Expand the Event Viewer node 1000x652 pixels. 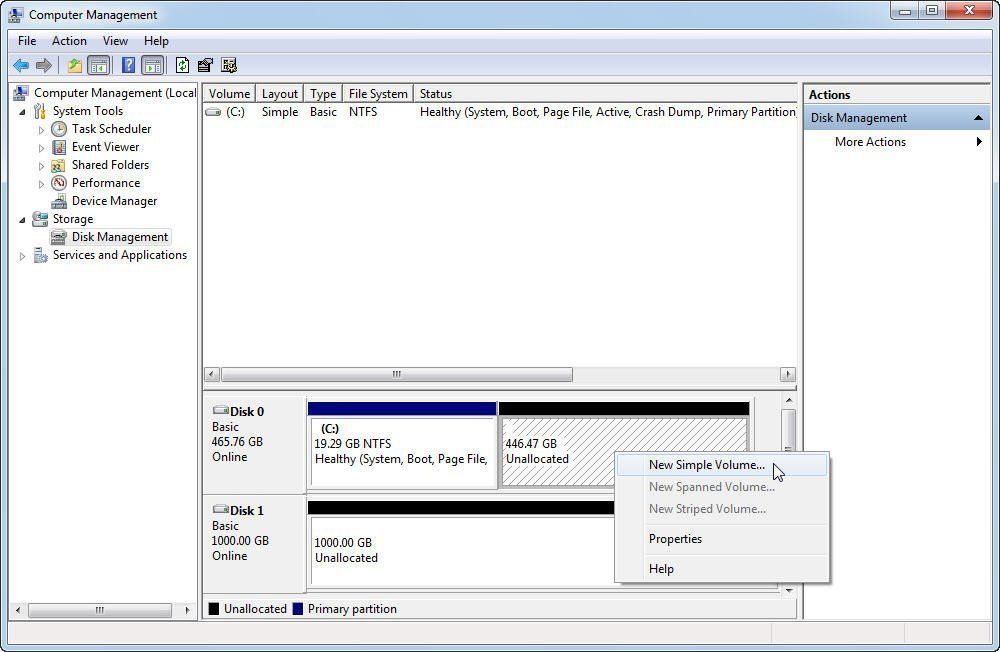pyautogui.click(x=41, y=148)
